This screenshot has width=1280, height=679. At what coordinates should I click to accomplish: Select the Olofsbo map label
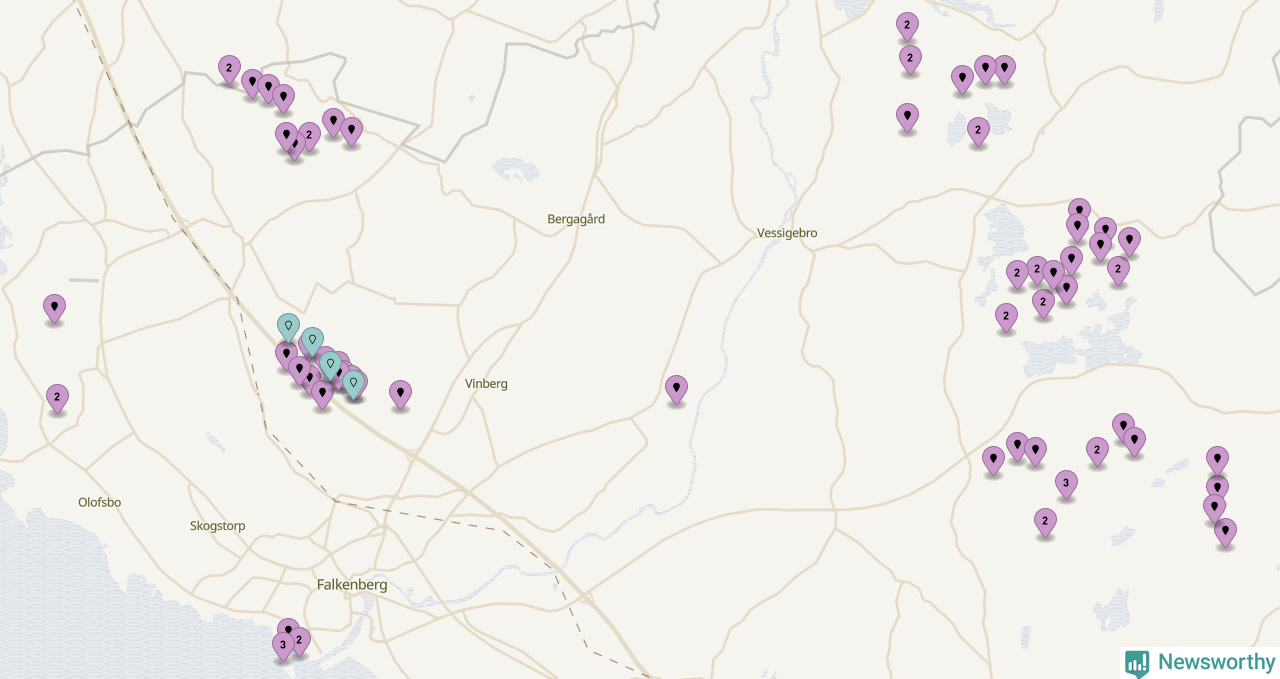click(x=100, y=502)
